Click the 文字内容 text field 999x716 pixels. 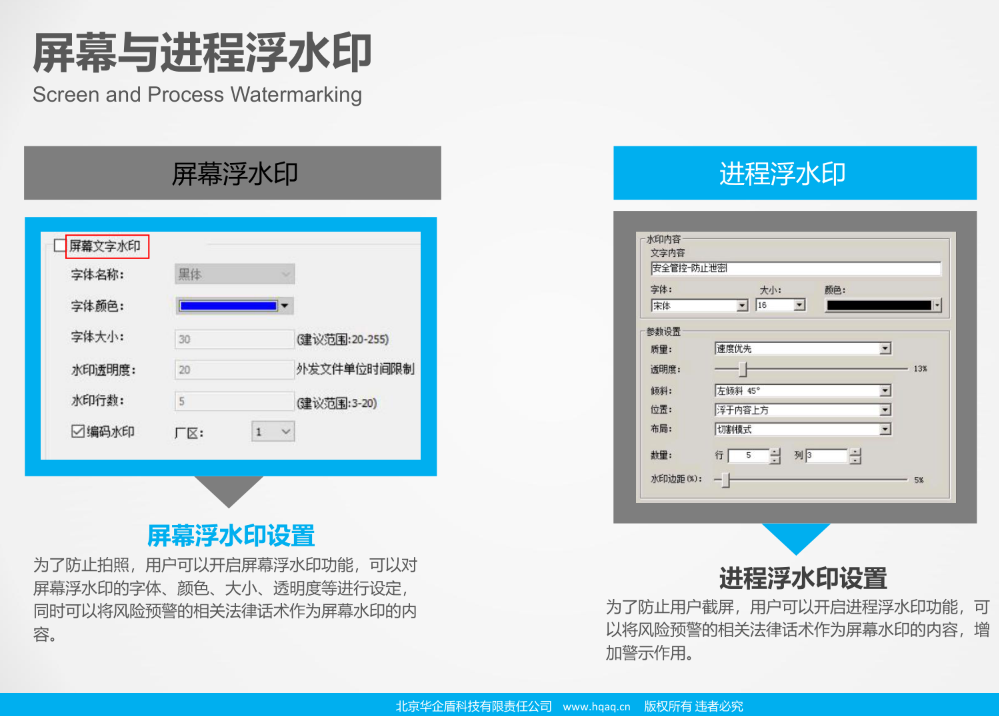point(795,268)
